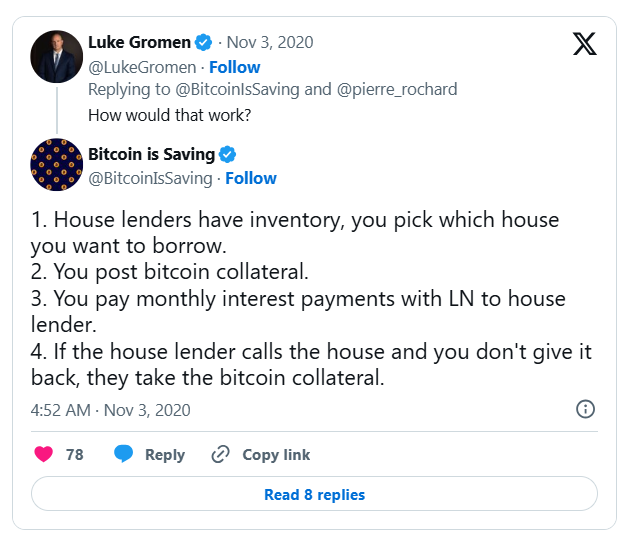Open the Luke Gromen display name

coord(139,42)
